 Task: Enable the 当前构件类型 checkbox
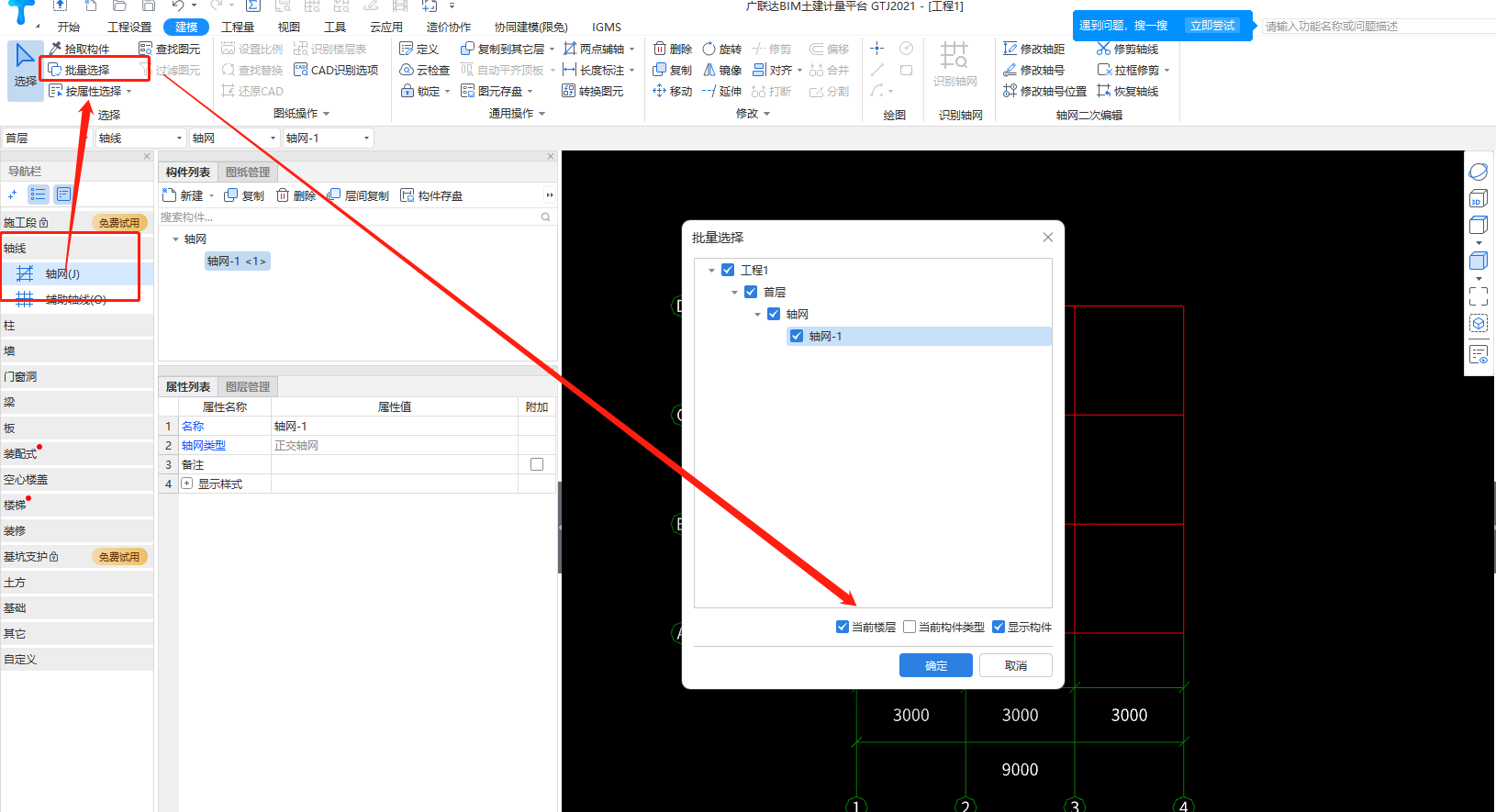pyautogui.click(x=910, y=627)
